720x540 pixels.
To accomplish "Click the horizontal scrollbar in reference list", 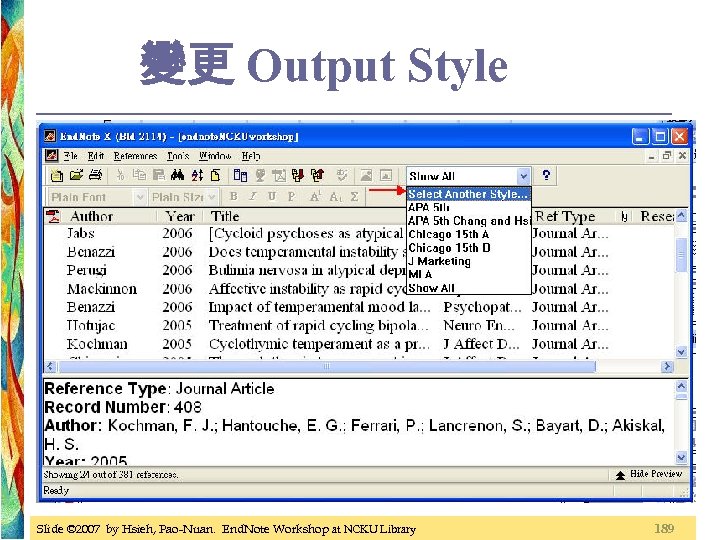I will 327,366.
